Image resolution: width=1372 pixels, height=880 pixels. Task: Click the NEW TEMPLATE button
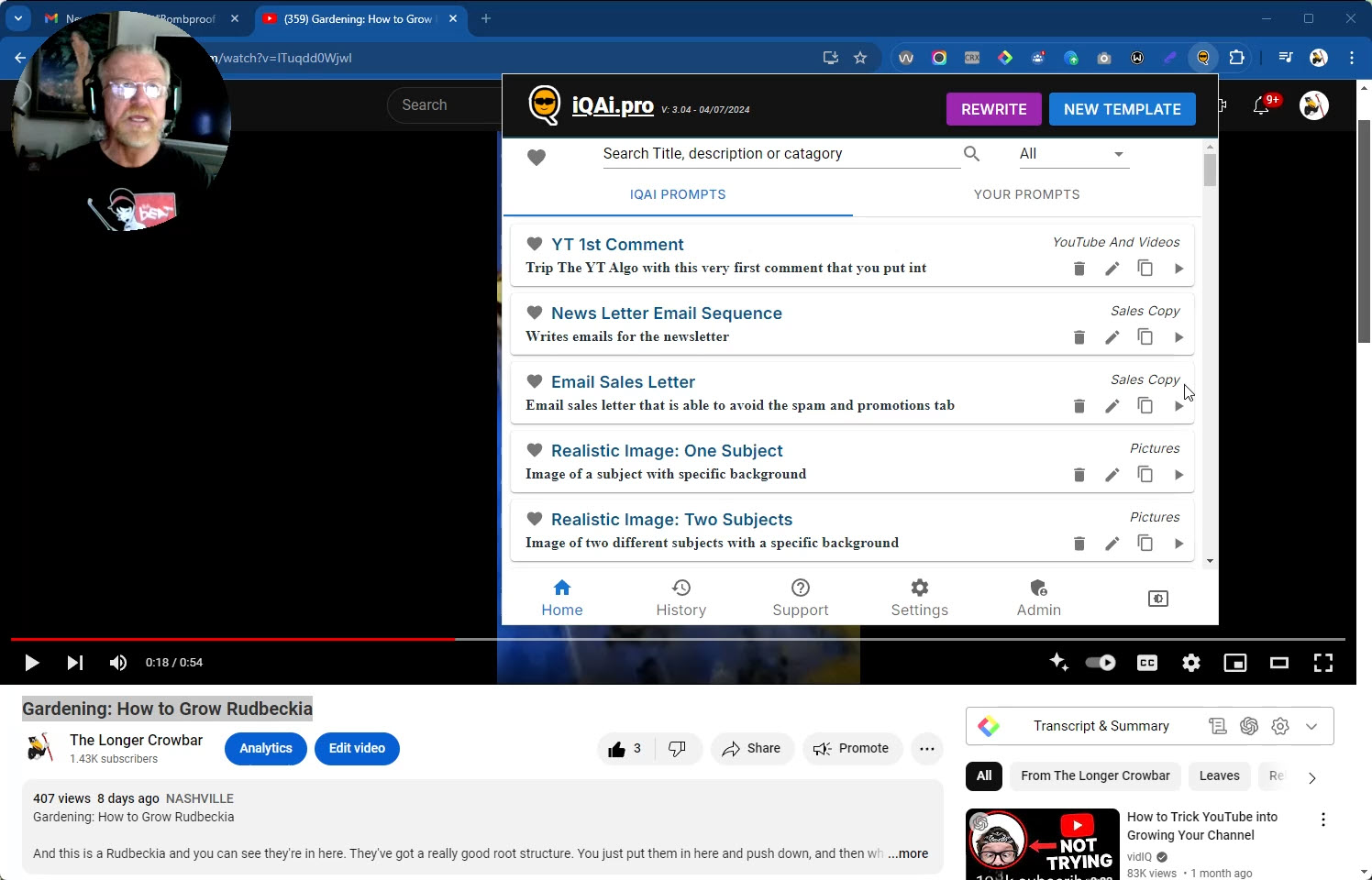[x=1123, y=109]
